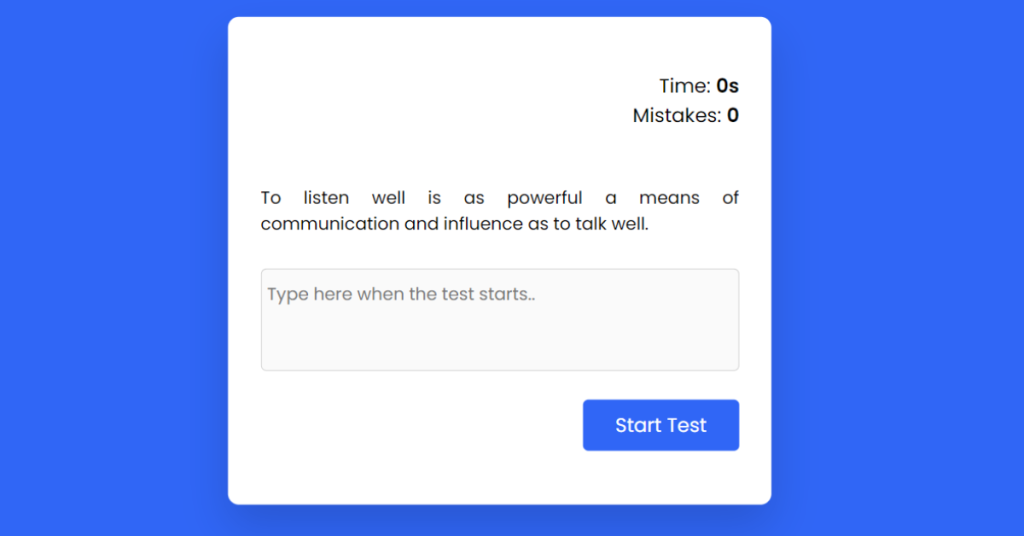
Task: Click the Time label
Action: 685,86
